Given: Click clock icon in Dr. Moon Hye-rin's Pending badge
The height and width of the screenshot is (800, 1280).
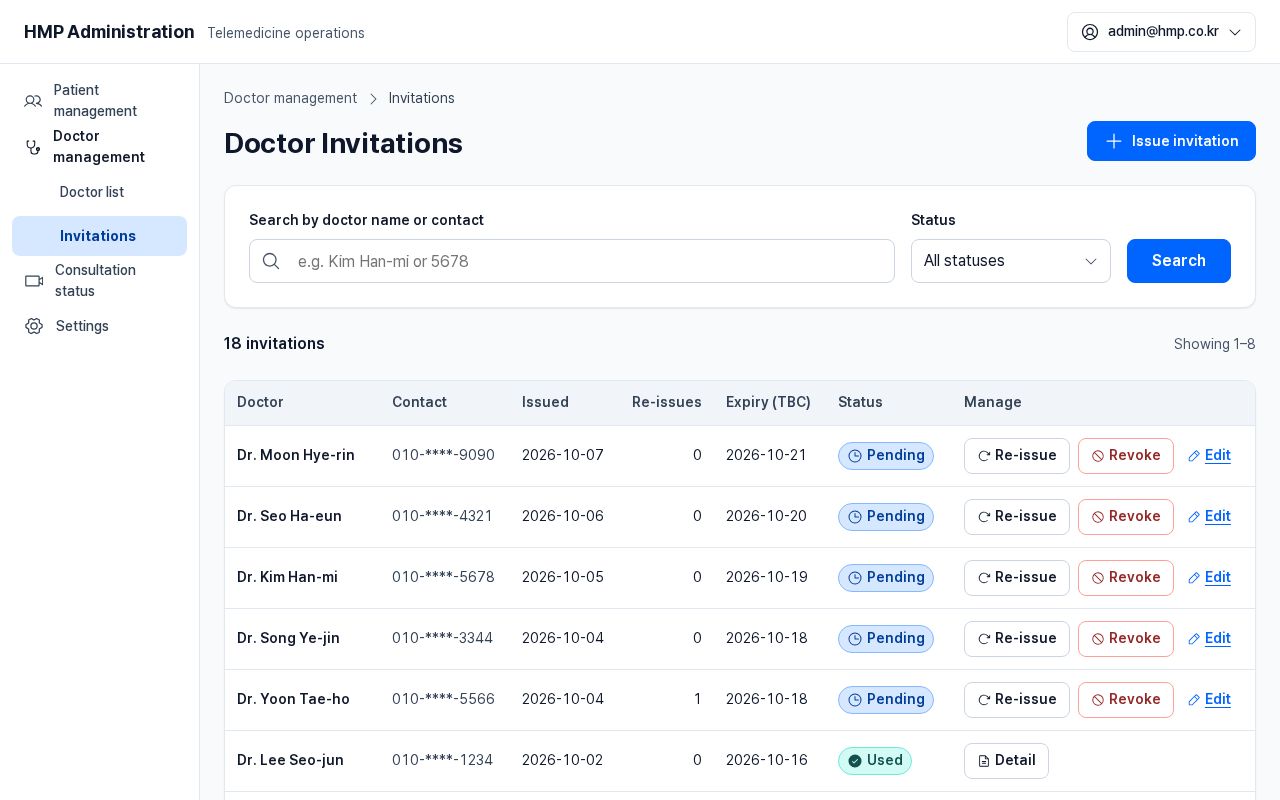Looking at the screenshot, I should [x=855, y=456].
